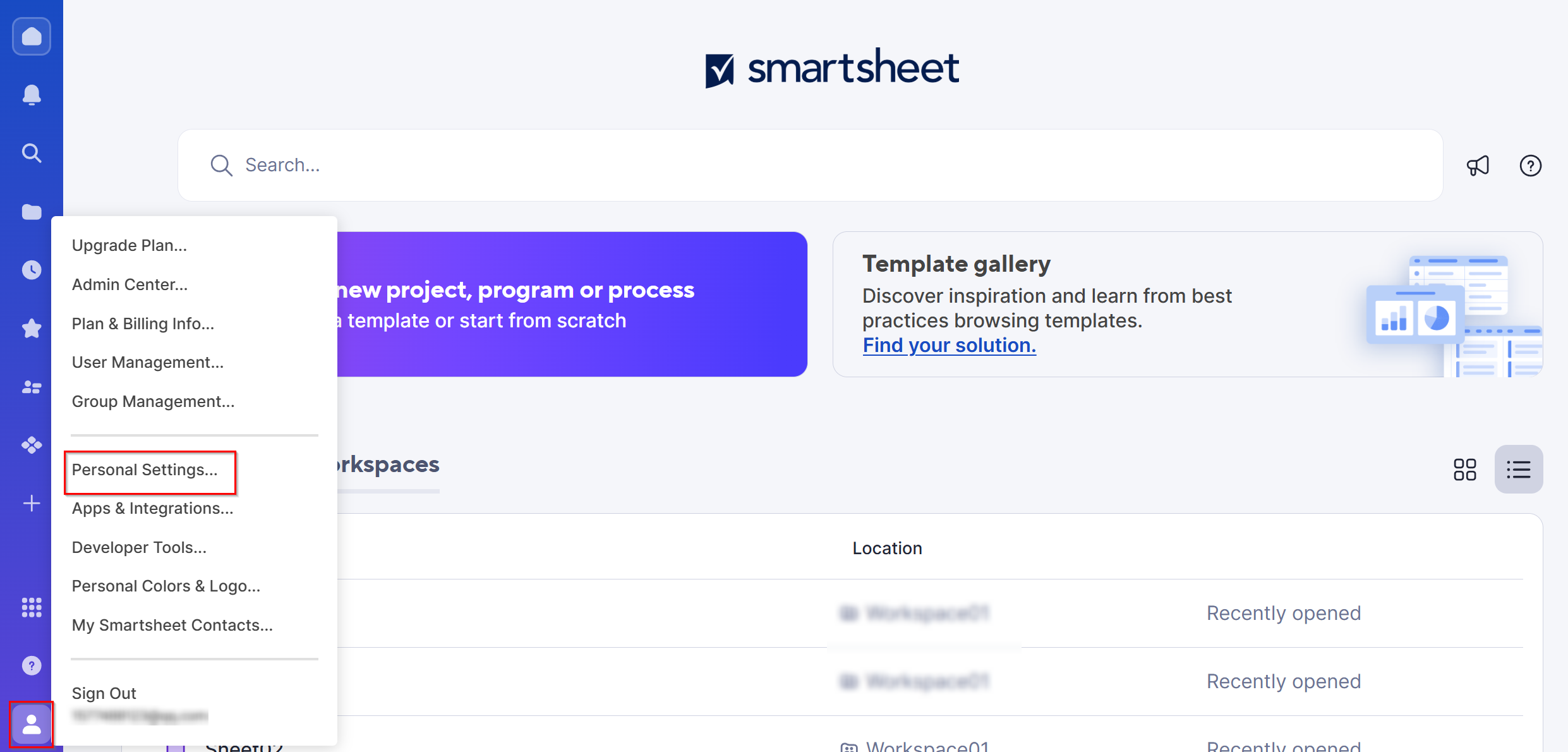Viewport: 1568px width, 752px height.
Task: Switch workspaces to grid view
Action: click(x=1464, y=469)
